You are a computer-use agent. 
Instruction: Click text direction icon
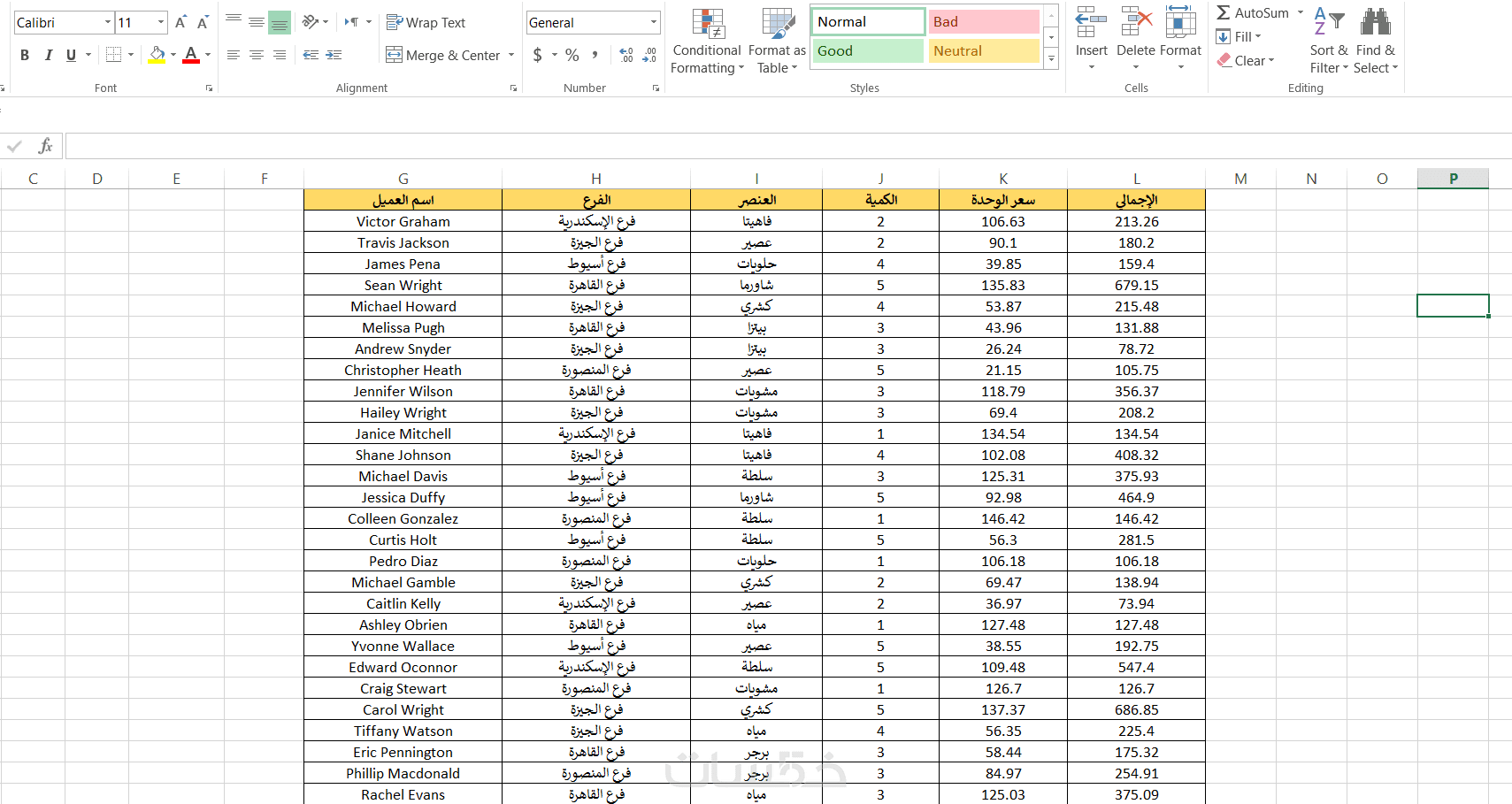[351, 22]
